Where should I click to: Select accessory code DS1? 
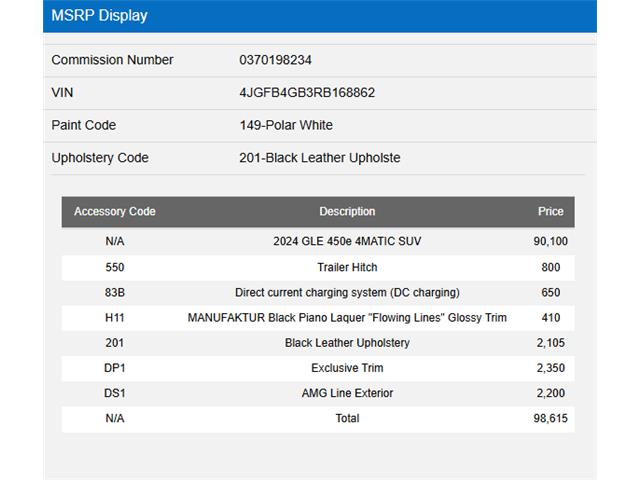pos(115,393)
